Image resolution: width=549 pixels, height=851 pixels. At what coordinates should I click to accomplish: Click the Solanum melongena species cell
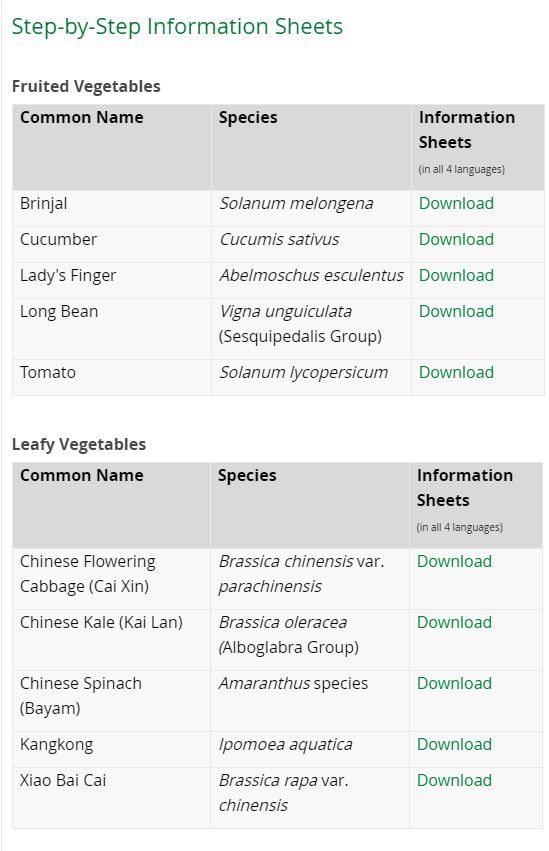click(x=311, y=208)
